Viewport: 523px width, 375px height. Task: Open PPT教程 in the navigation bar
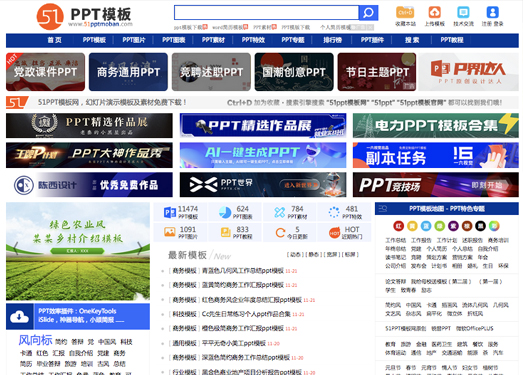pyautogui.click(x=452, y=40)
